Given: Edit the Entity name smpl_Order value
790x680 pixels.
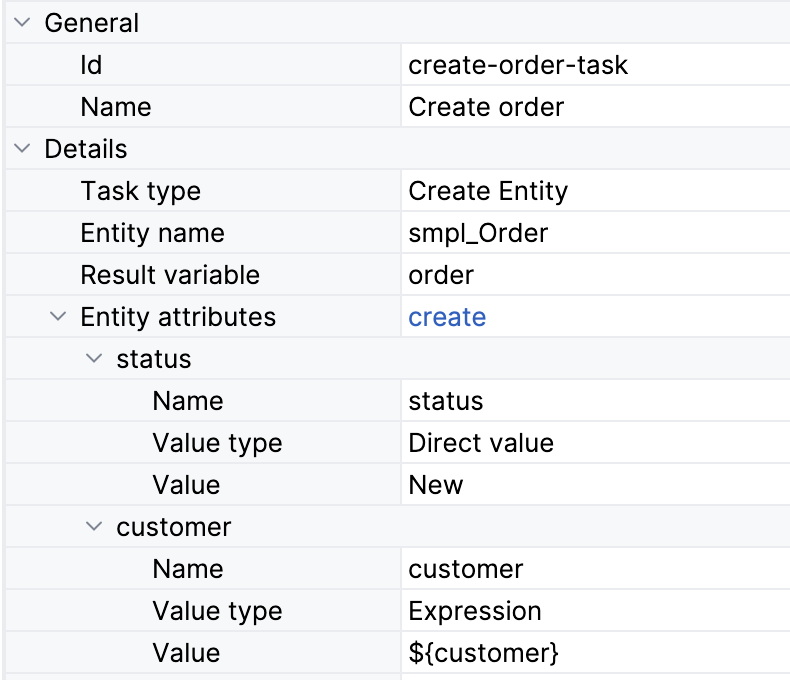Looking at the screenshot, I should (478, 234).
